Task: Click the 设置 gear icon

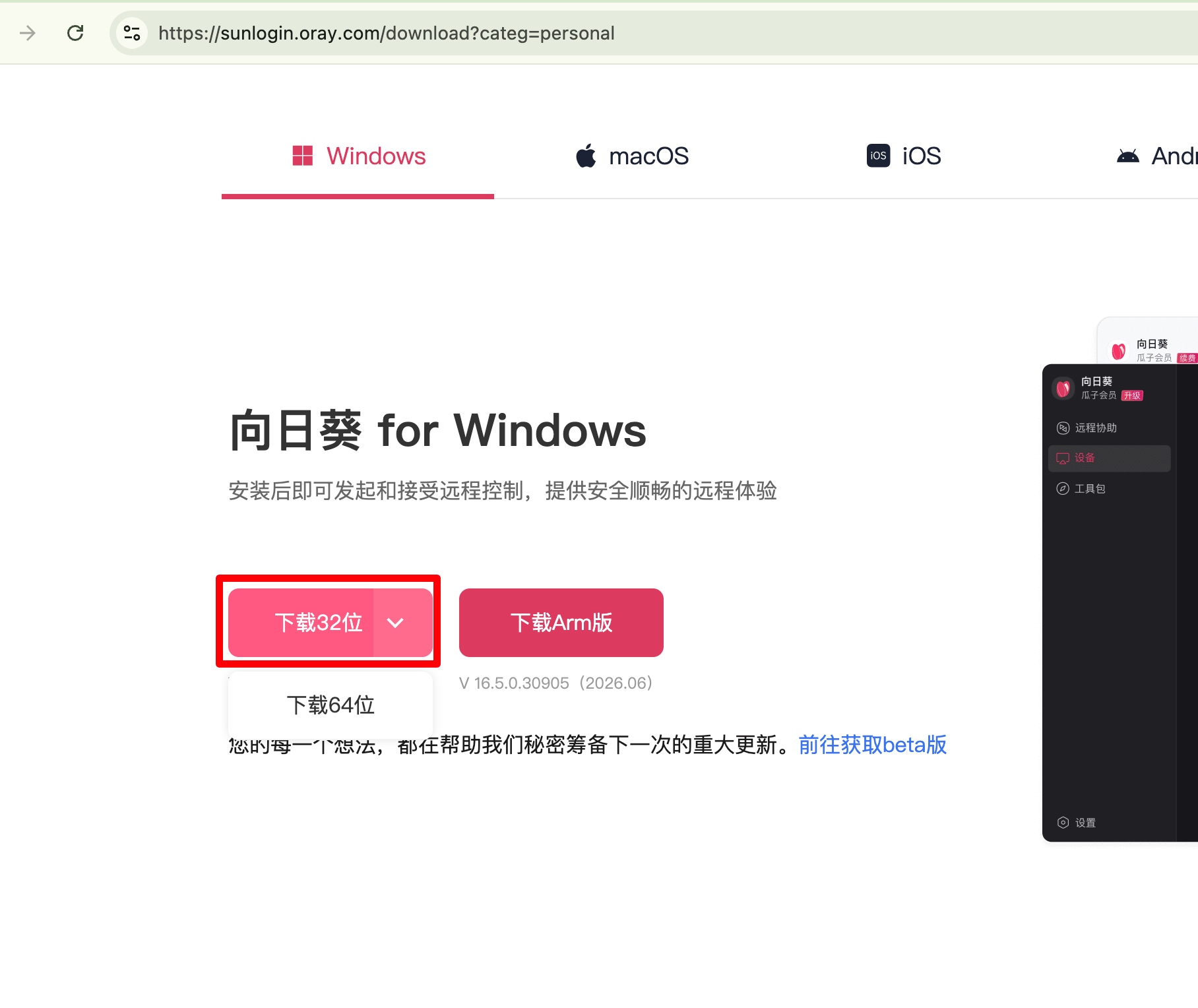Action: 1063,823
